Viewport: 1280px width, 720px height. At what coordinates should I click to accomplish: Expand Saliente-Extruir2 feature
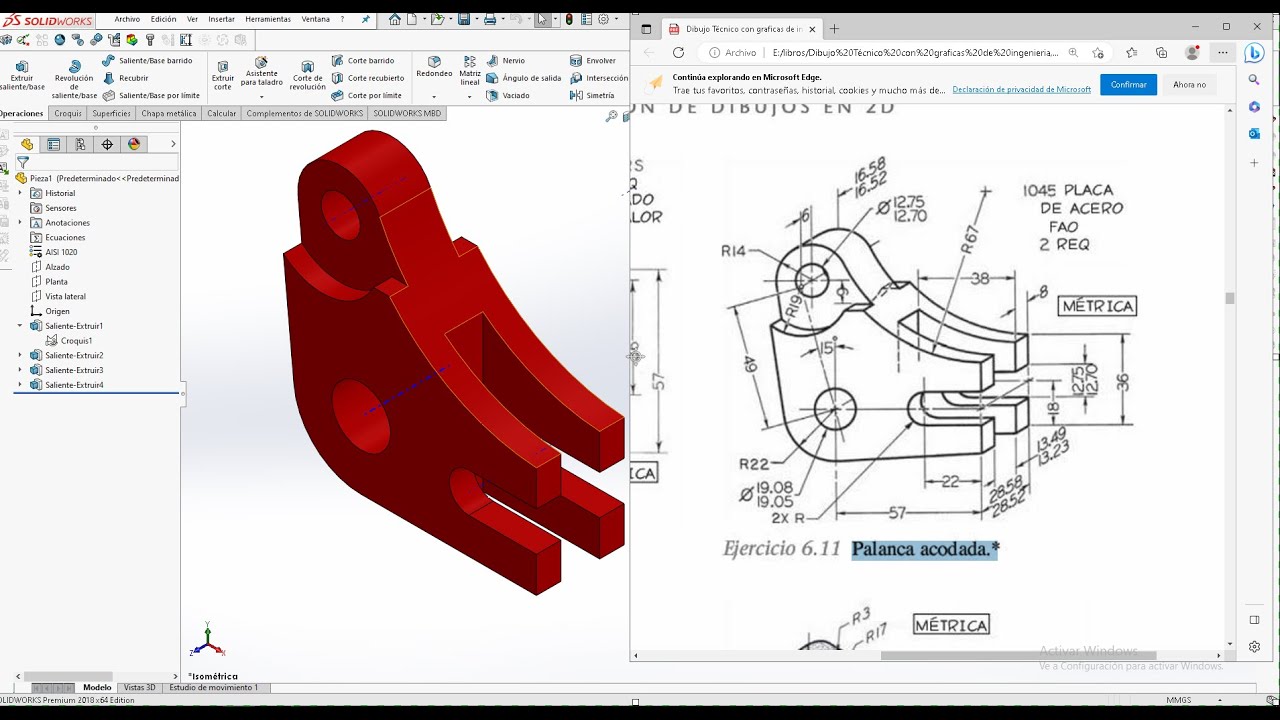20,355
